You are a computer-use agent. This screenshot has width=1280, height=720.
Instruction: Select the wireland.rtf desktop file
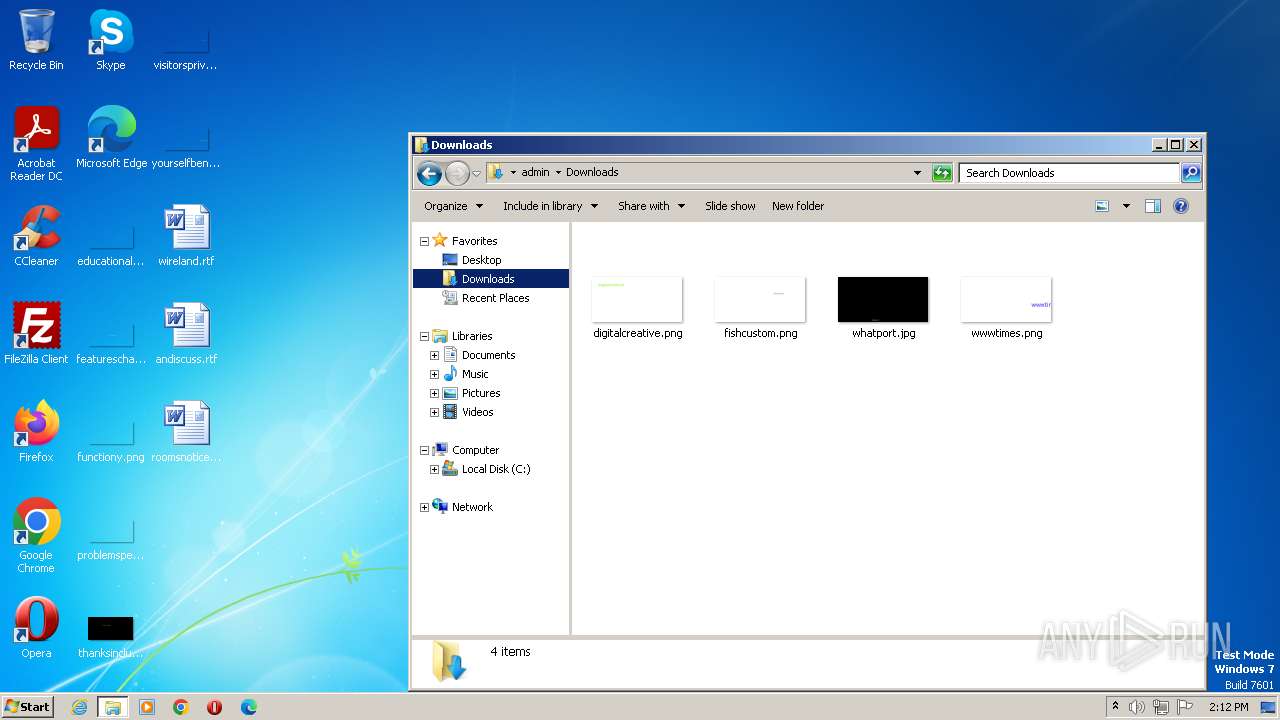click(x=186, y=236)
